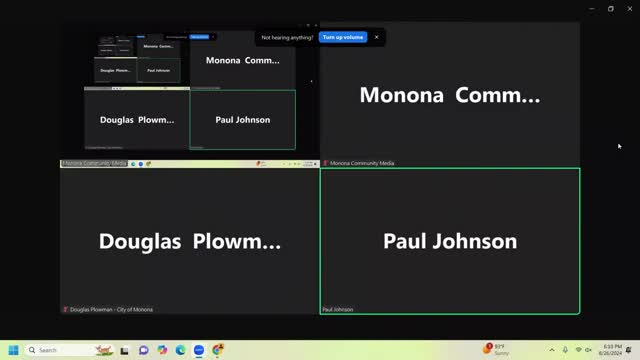Open the Task View icon in the taskbar
Screen dimensions: 640x360
click(124, 350)
